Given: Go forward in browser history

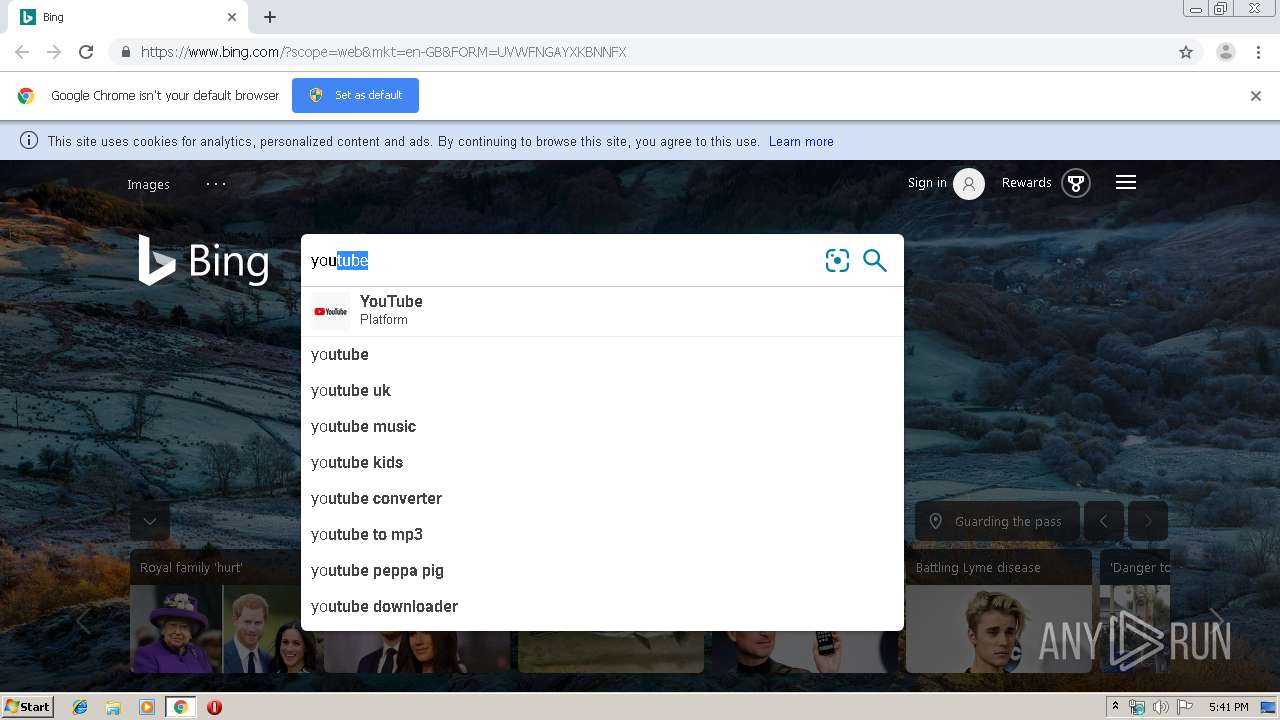Looking at the screenshot, I should click(54, 52).
